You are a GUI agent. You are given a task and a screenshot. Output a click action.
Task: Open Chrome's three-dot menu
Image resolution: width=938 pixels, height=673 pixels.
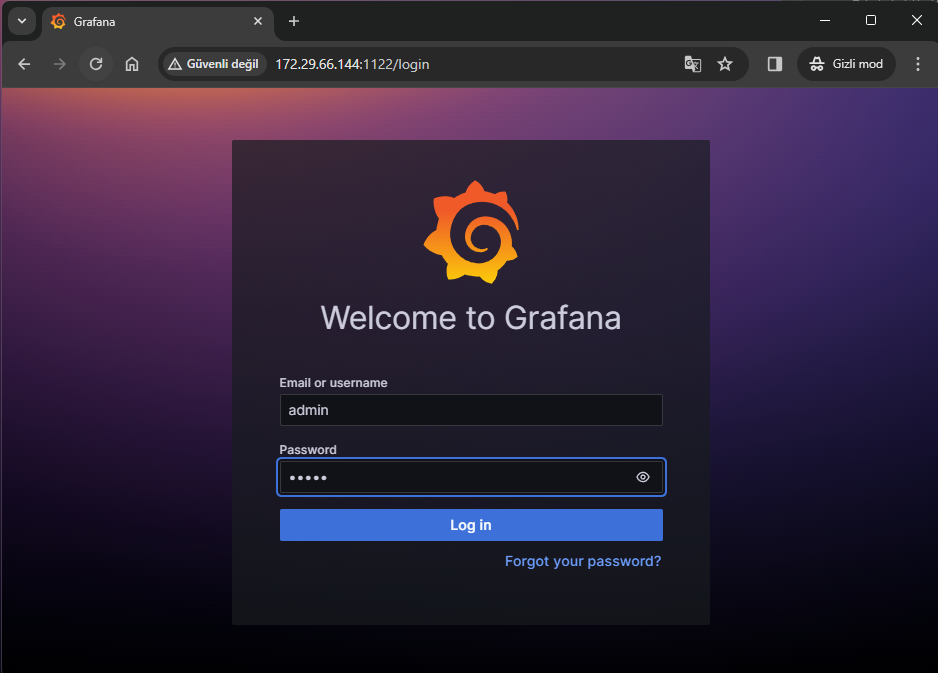pos(918,64)
